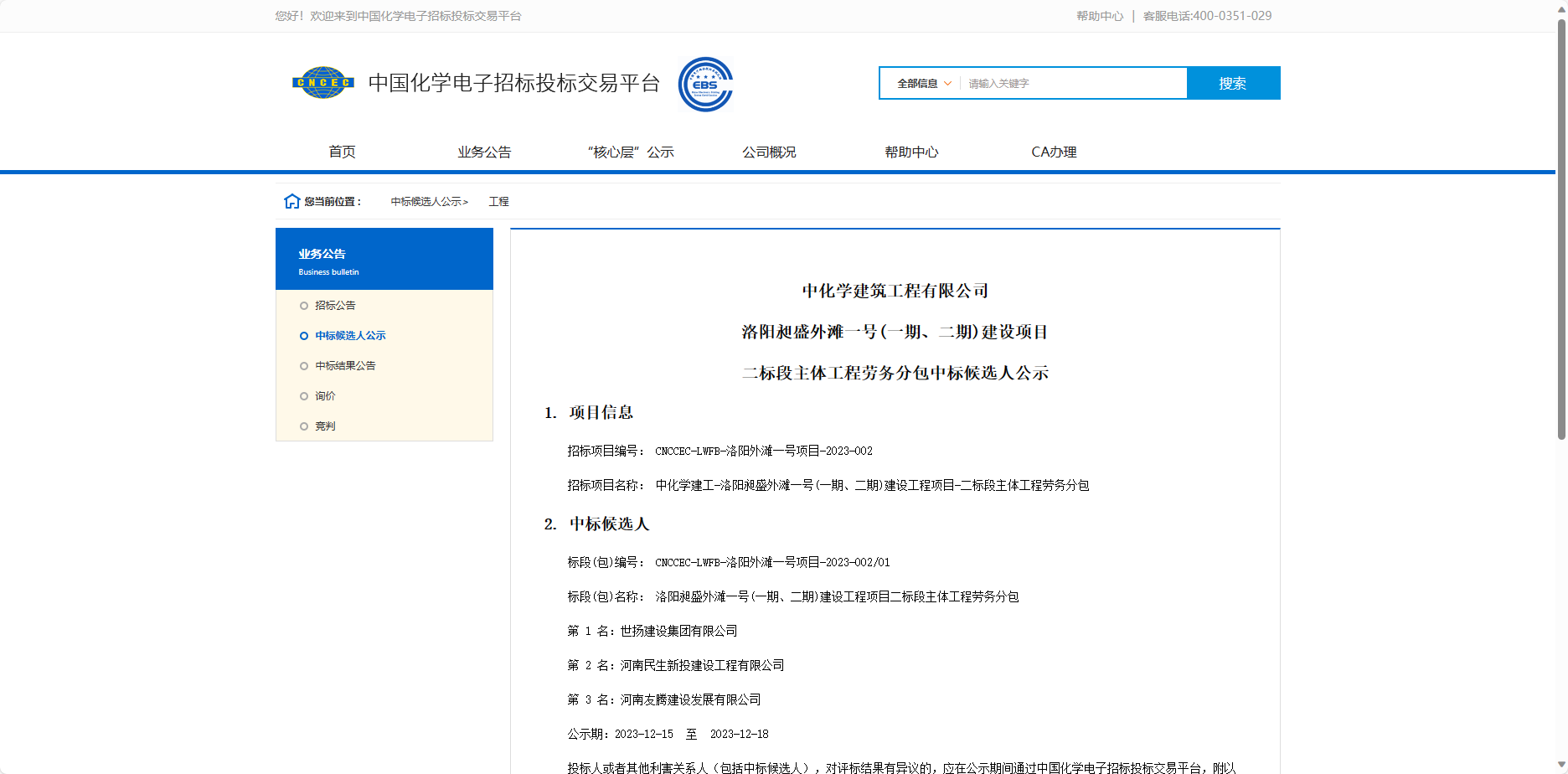Screen dimensions: 1568x774
Task: Click the circle icon beside 中标结果公告
Action: [303, 365]
